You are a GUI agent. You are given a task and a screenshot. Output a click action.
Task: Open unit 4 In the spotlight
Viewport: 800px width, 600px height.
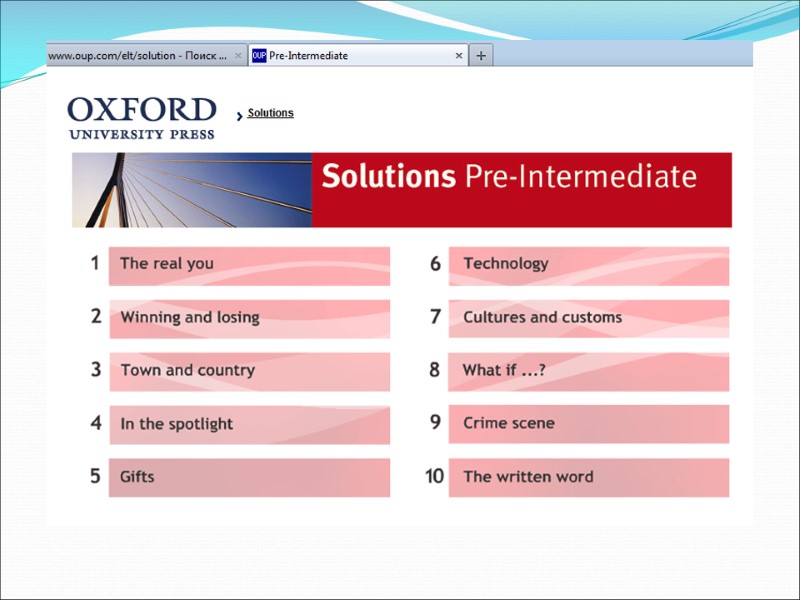[249, 425]
